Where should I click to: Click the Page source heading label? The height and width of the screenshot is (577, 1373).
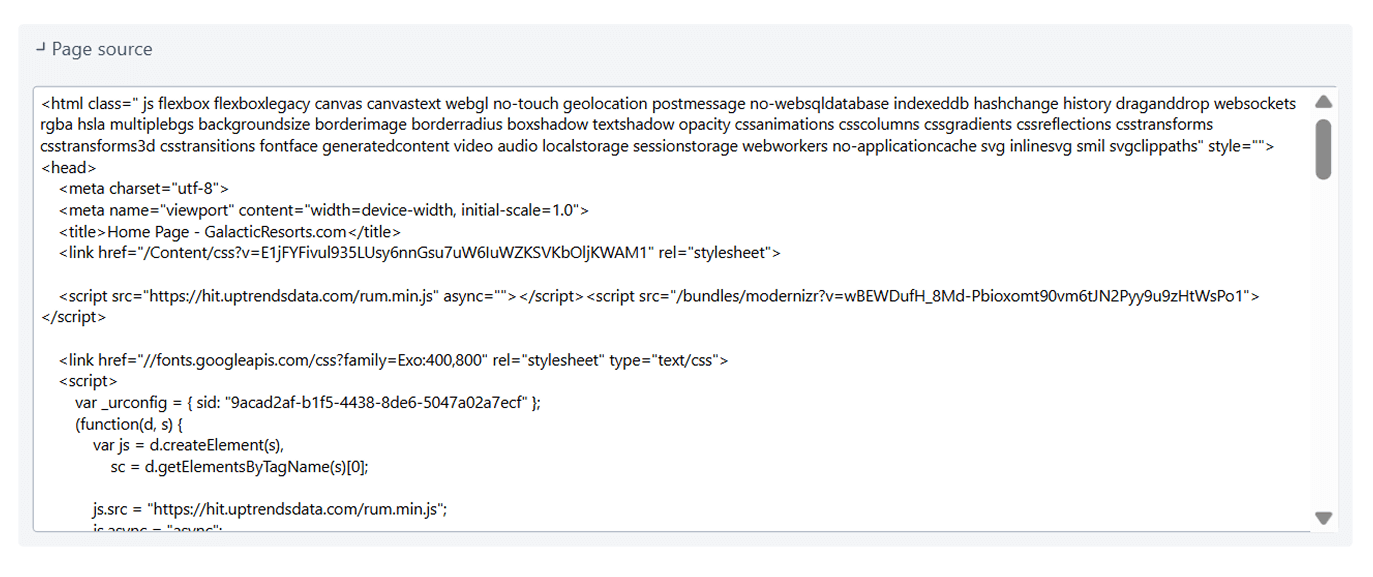coord(103,48)
